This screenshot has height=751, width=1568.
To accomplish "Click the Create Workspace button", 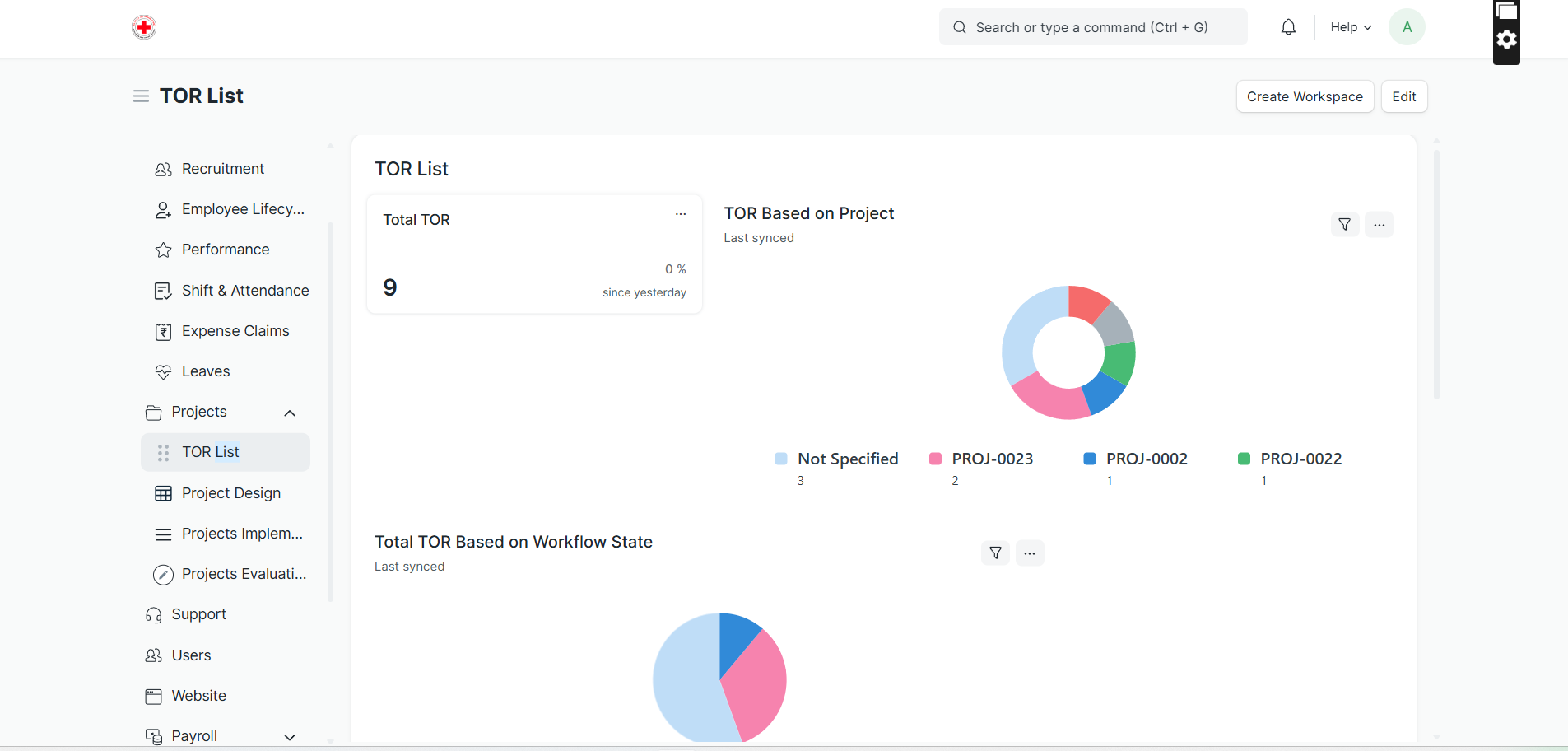I will click(x=1305, y=96).
